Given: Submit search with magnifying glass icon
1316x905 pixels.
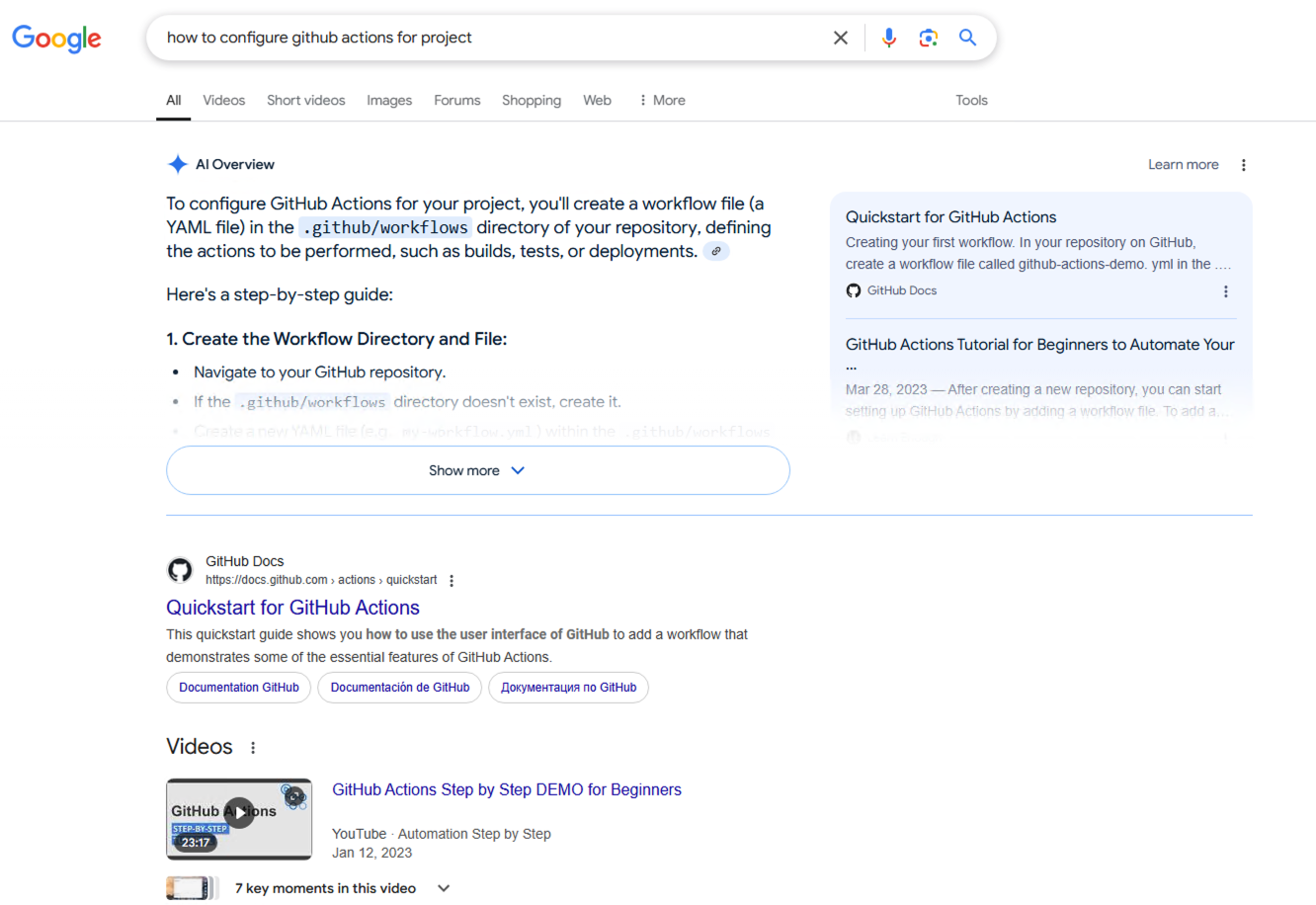Looking at the screenshot, I should coord(968,38).
